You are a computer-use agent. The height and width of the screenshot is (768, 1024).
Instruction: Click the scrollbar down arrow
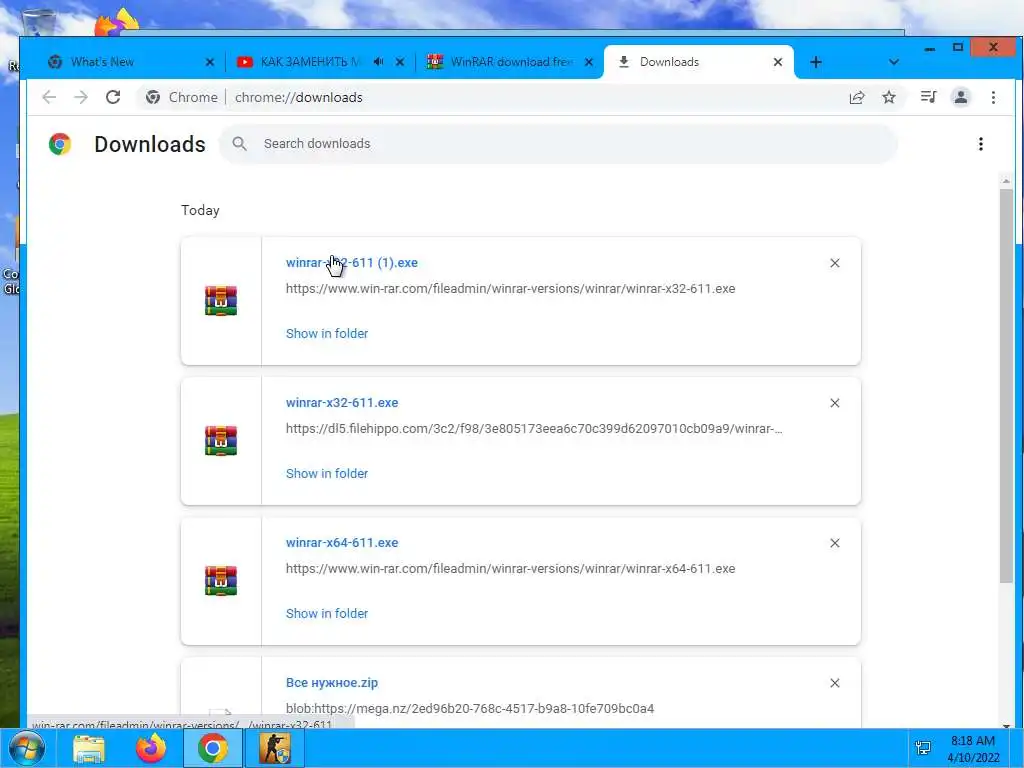(1006, 725)
